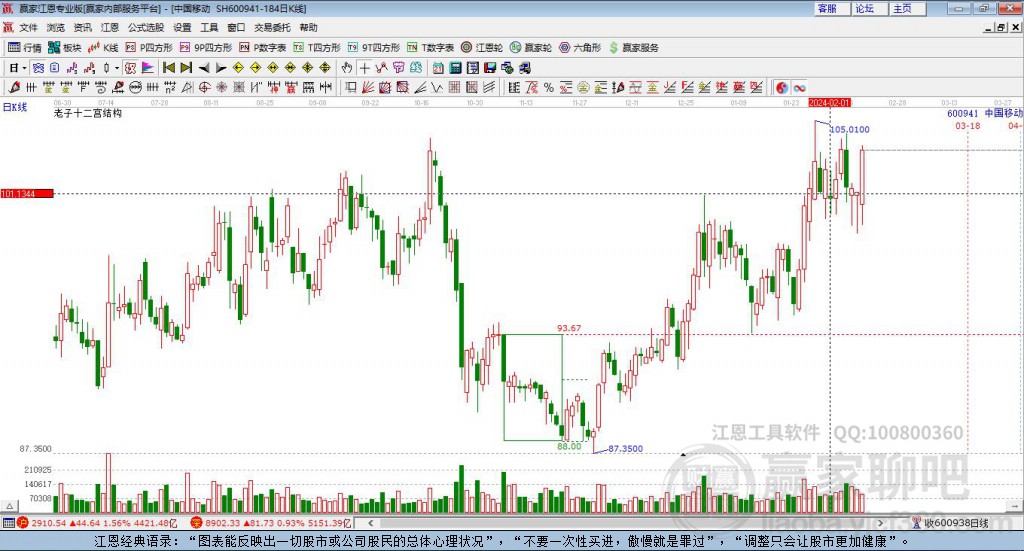Select the hand pan tool

[347, 68]
